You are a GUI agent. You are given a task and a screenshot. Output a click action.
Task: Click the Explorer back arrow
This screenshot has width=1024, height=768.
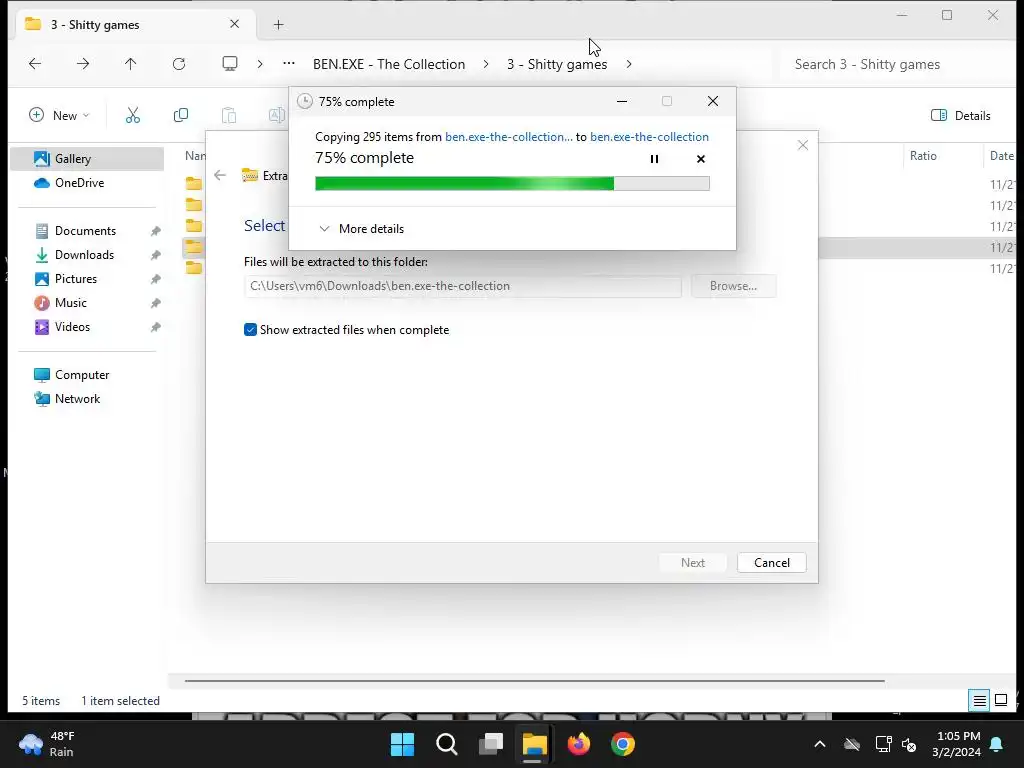pyautogui.click(x=35, y=63)
